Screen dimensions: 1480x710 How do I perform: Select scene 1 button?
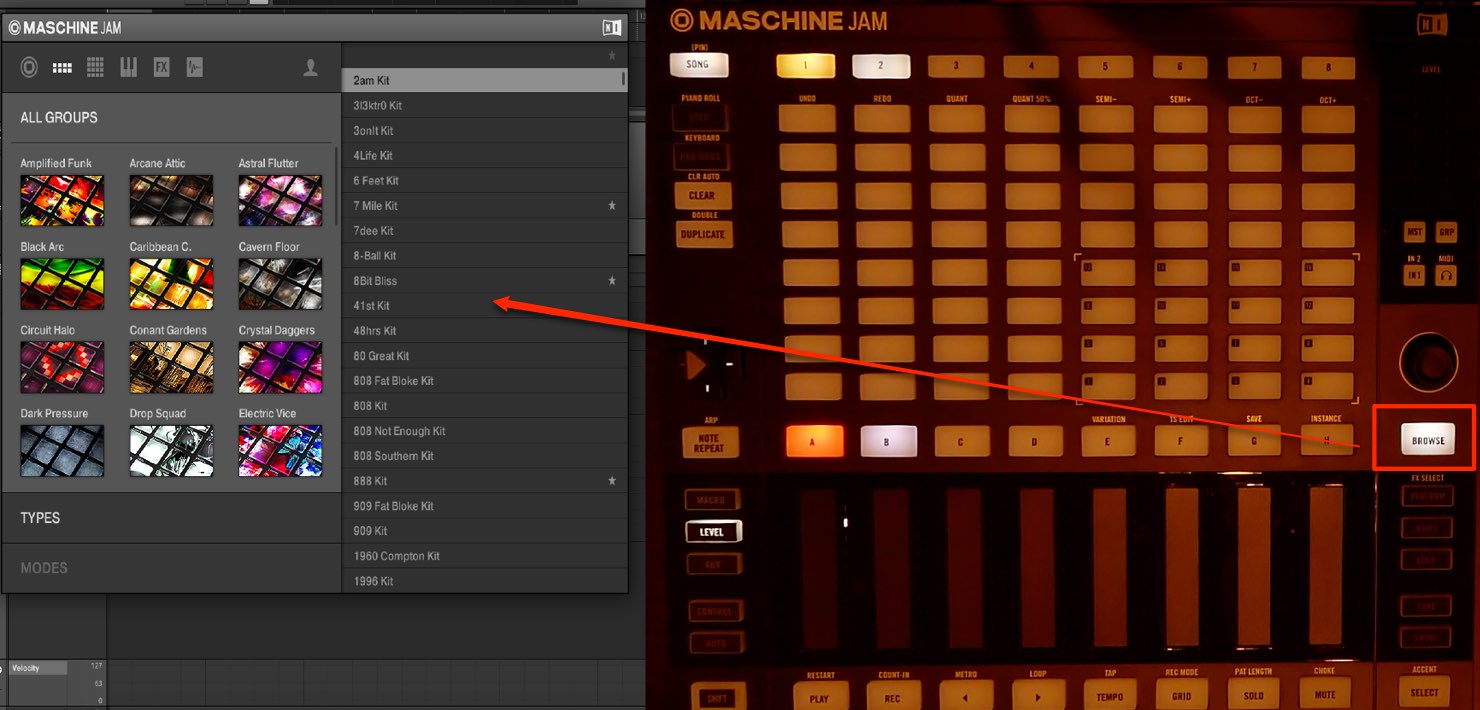pos(805,66)
